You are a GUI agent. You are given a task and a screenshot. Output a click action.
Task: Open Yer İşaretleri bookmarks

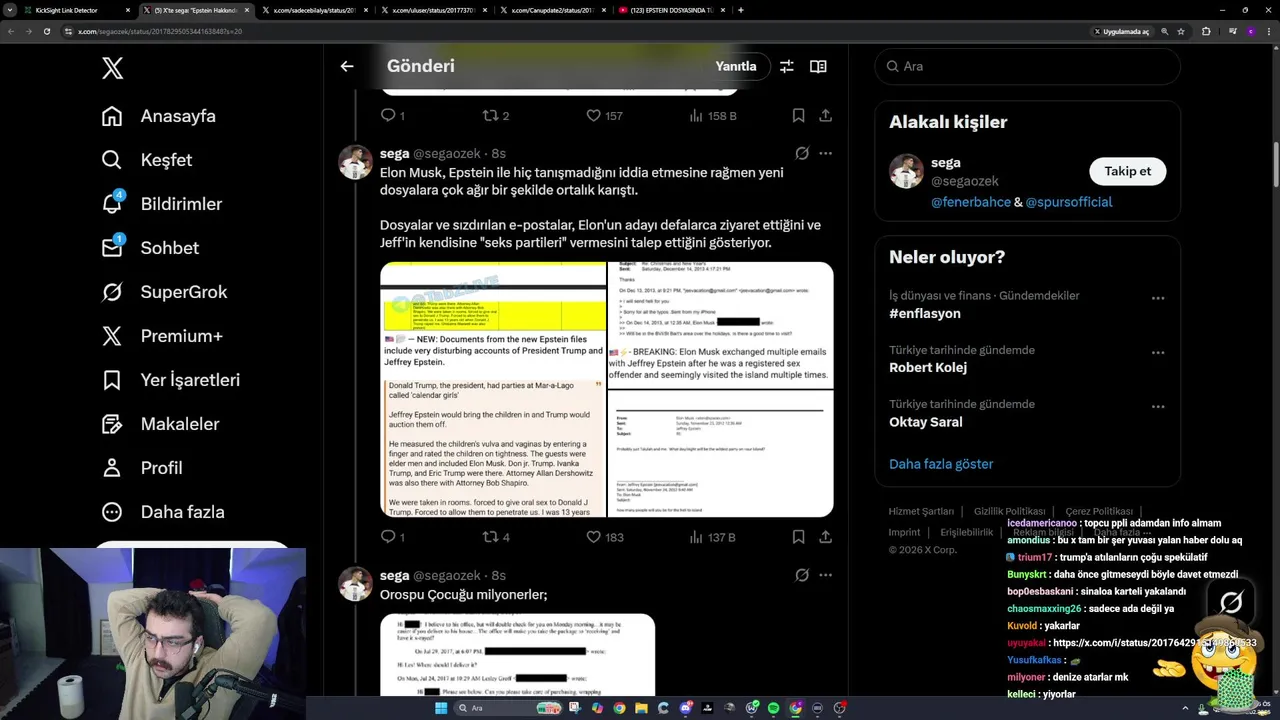point(171,380)
